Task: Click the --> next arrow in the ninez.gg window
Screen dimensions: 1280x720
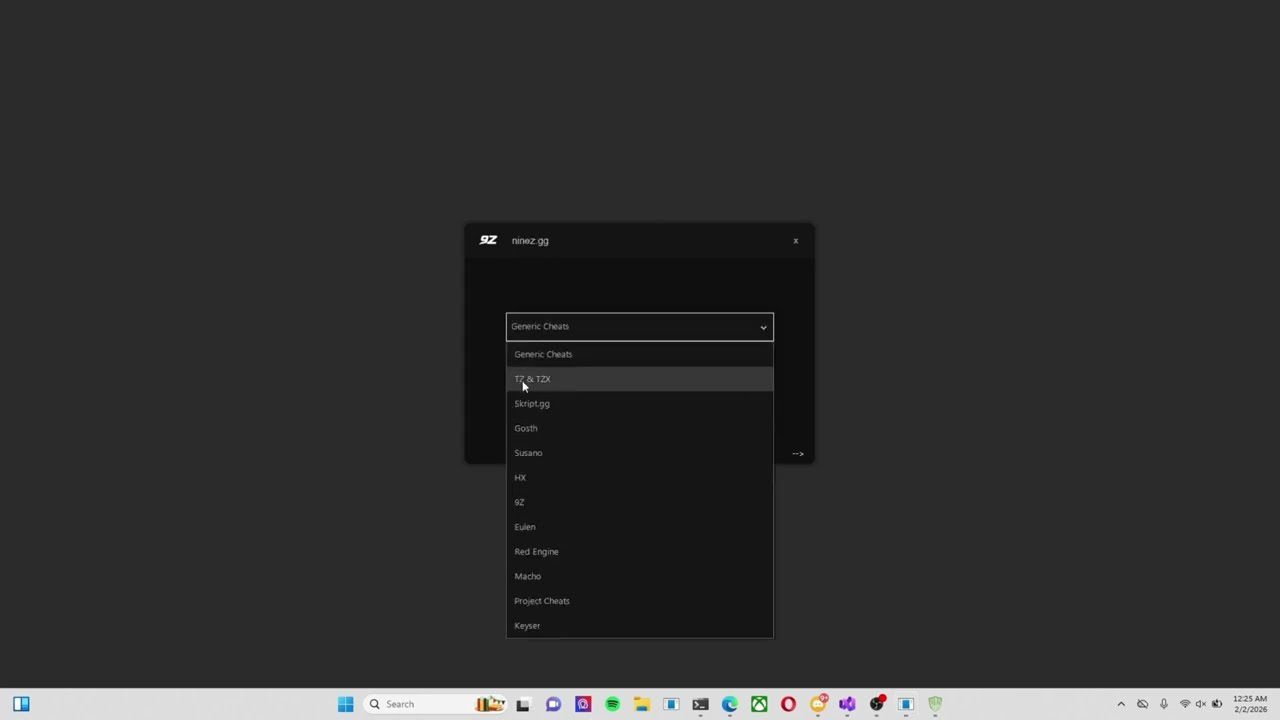Action: pyautogui.click(x=798, y=454)
